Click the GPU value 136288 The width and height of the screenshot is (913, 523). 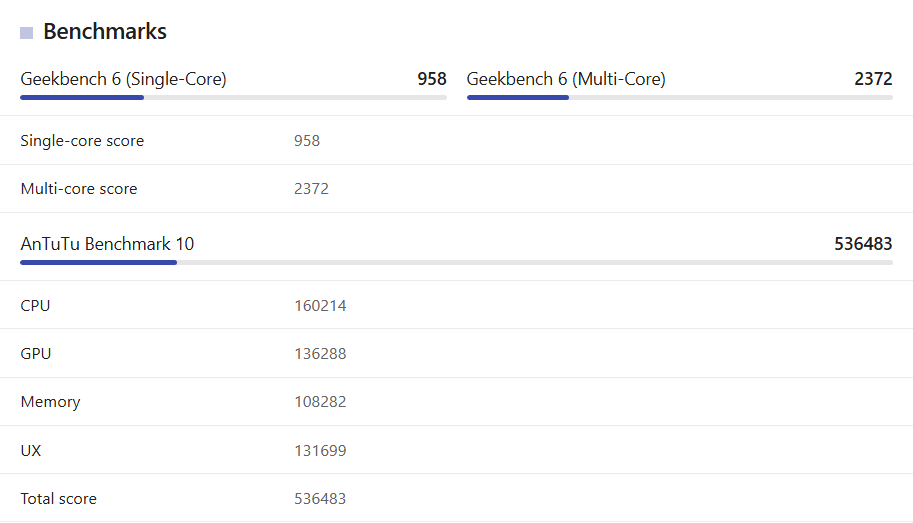click(320, 354)
